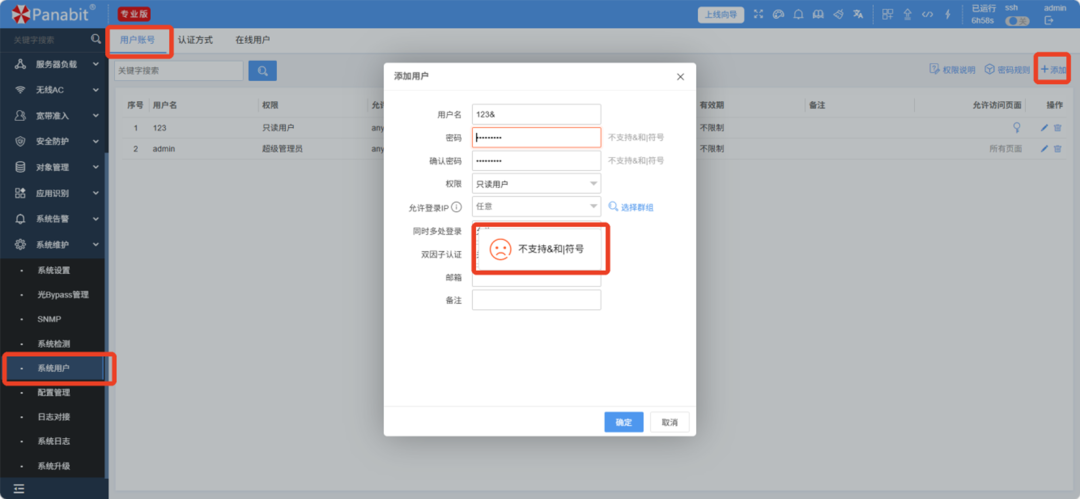The image size is (1080, 499).
Task: Click the 确认密码 input field
Action: tap(537, 161)
